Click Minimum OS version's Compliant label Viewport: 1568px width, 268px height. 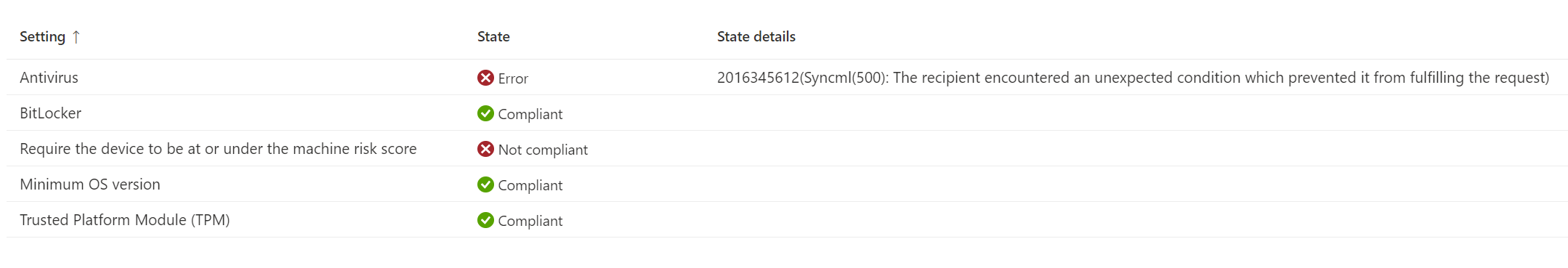coord(530,185)
